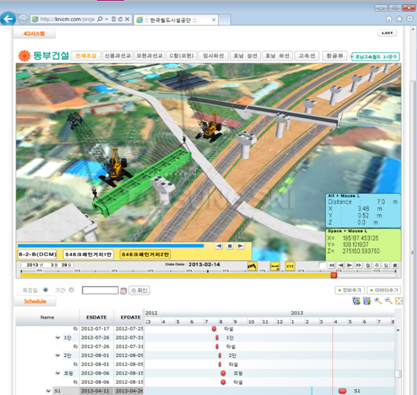417x395 pixels.
Task: Select the 전체조감 view tab
Action: [x=86, y=56]
